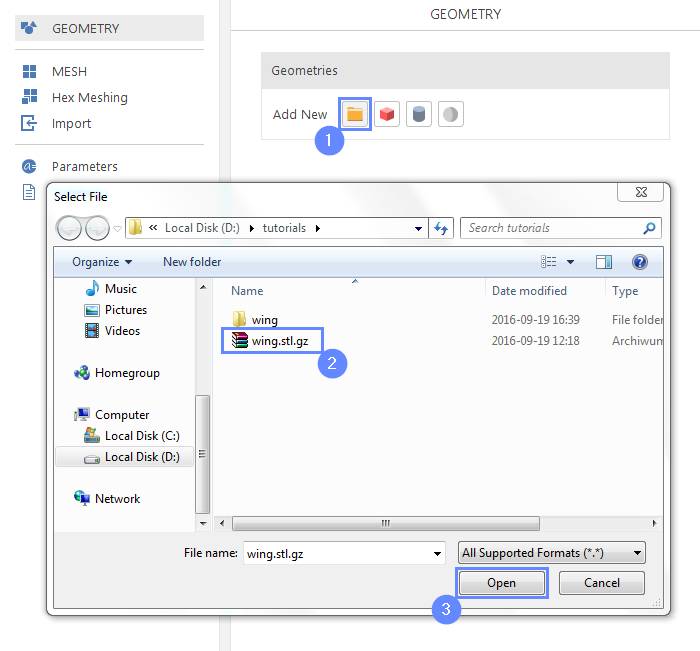This screenshot has width=700, height=651.
Task: Click the magnifier search icon
Action: [649, 228]
